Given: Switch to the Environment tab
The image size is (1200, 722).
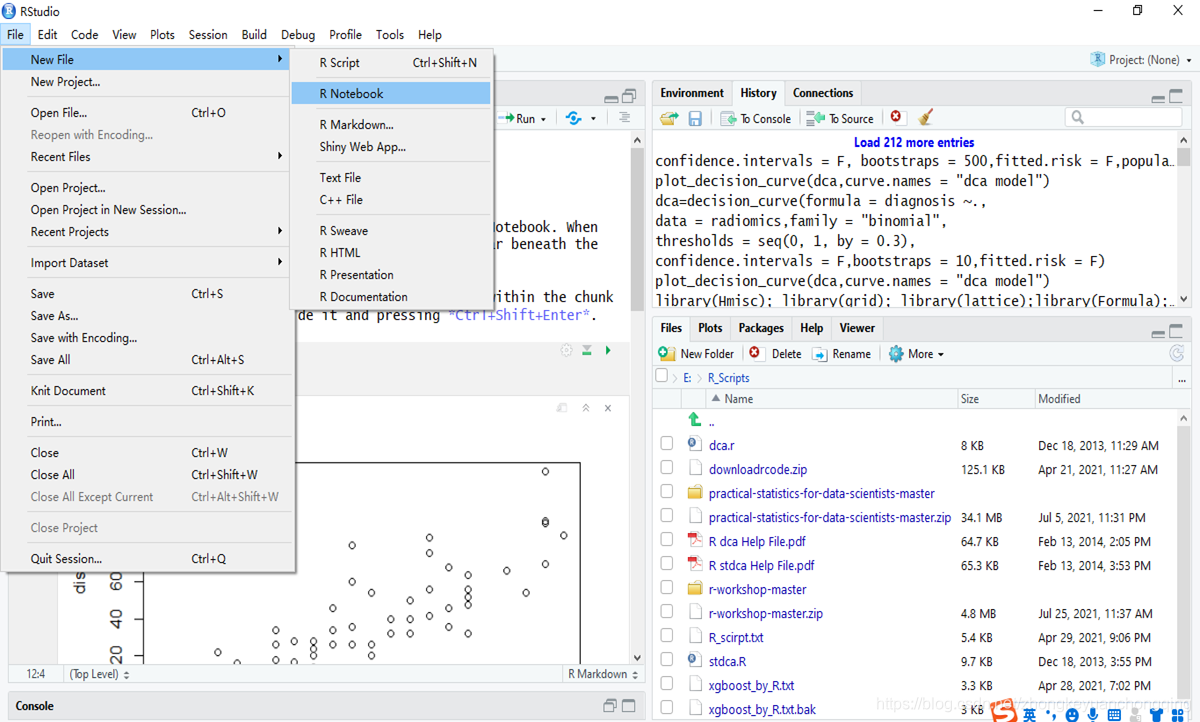Looking at the screenshot, I should tap(692, 93).
